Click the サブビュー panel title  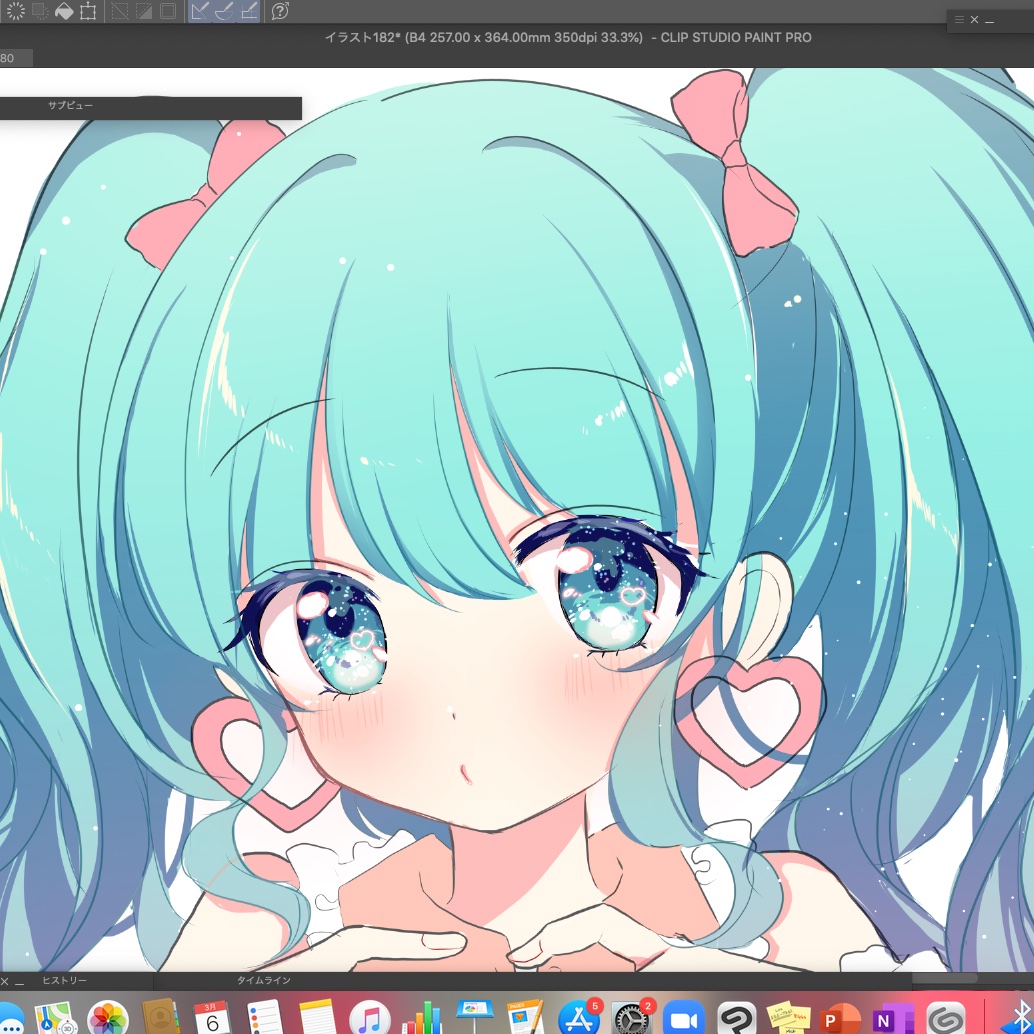[x=71, y=106]
